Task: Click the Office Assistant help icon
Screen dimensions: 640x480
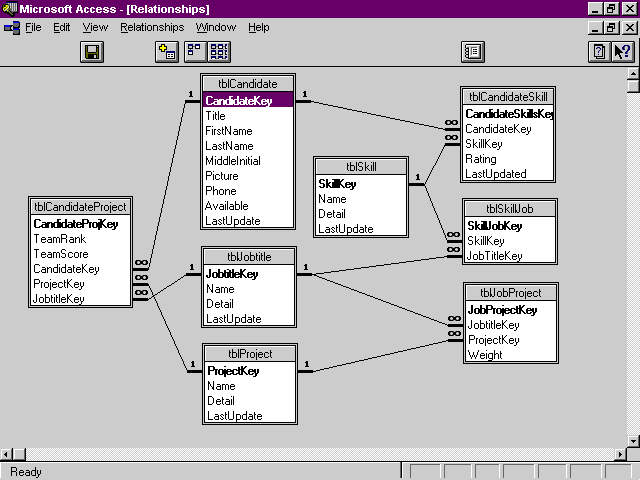Action: click(x=599, y=52)
